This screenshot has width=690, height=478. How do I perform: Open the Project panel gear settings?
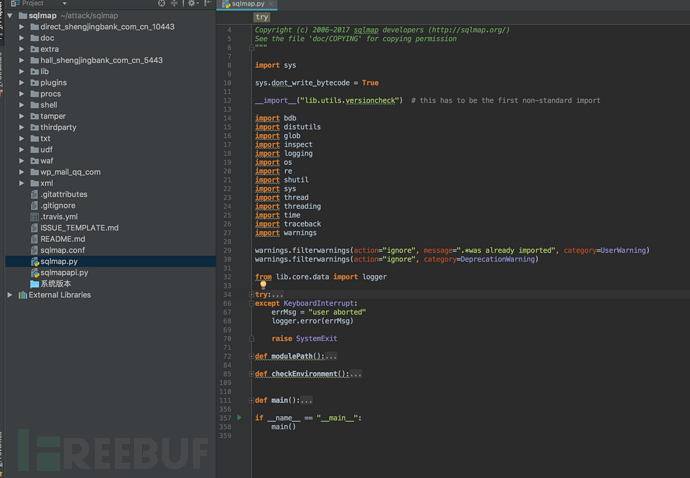tap(192, 3)
